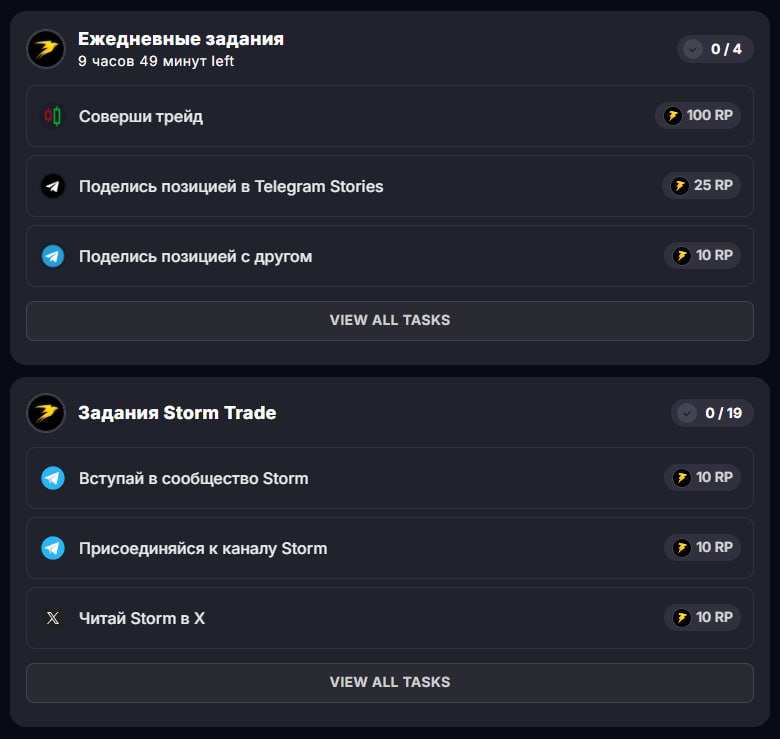Expand the Storm Trade 0/19 chevron
Viewport: 780px width, 739px height.
(x=686, y=413)
